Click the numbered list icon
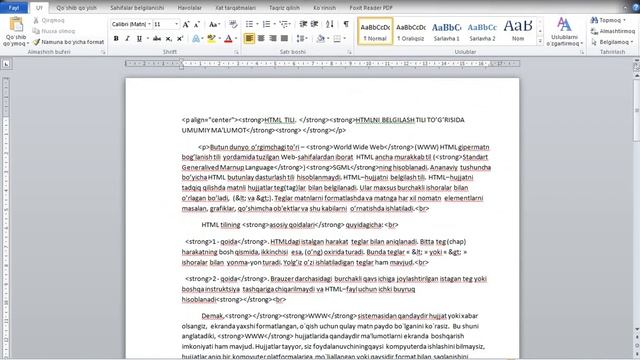 (x=266, y=24)
